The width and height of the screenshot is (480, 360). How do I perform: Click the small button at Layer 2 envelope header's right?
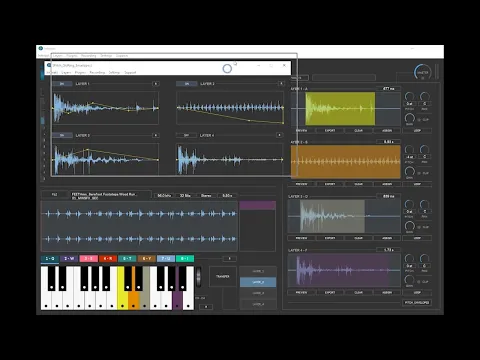point(281,84)
